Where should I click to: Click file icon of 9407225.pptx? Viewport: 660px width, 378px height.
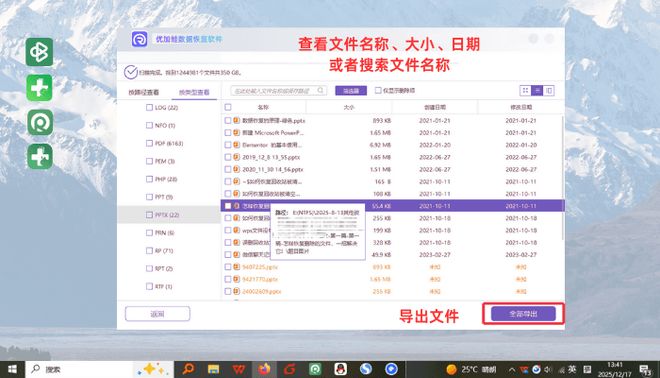pyautogui.click(x=237, y=267)
